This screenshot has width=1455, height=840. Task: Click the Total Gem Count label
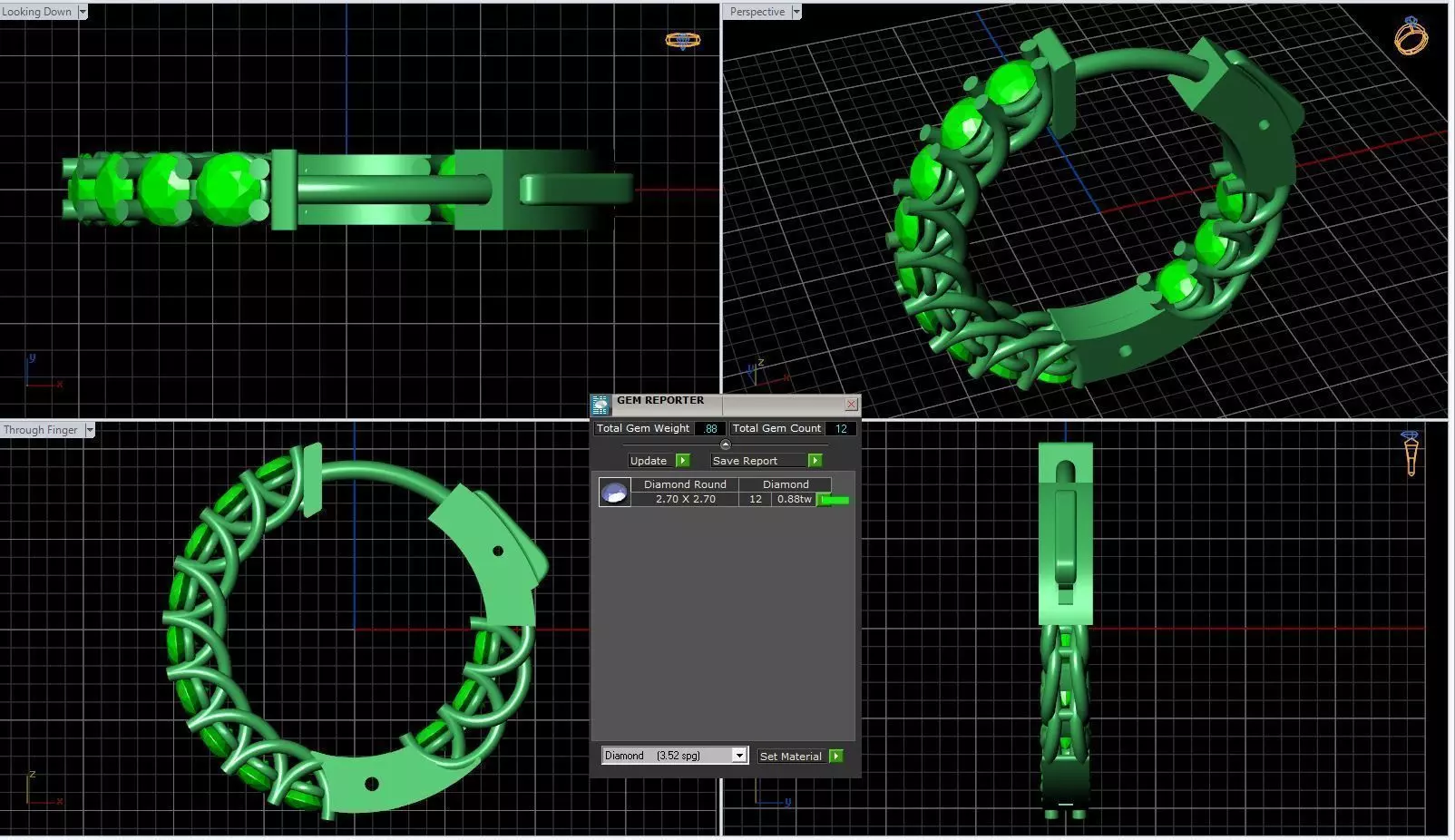[776, 428]
